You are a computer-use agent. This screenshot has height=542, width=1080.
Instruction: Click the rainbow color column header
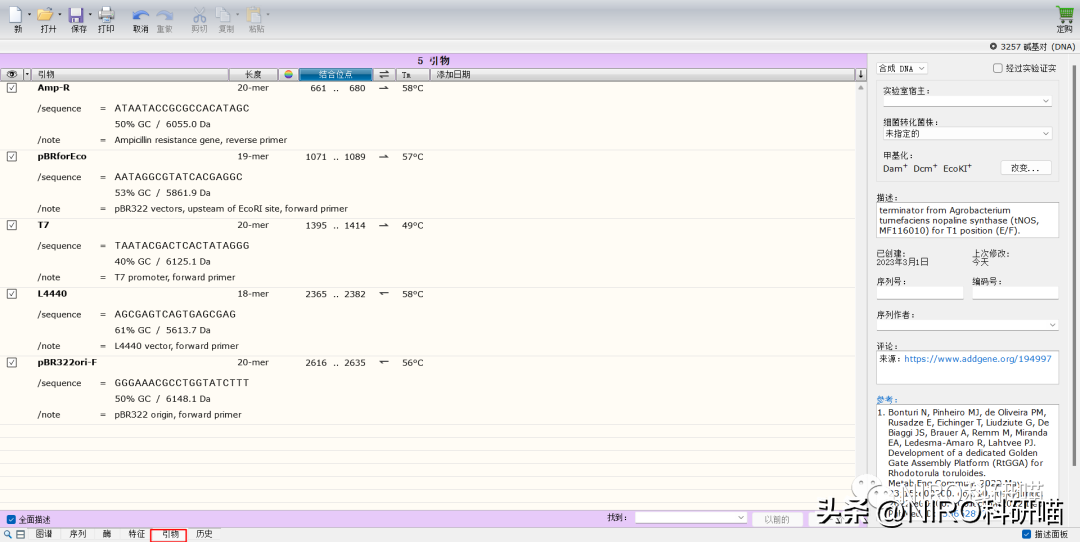coord(288,74)
